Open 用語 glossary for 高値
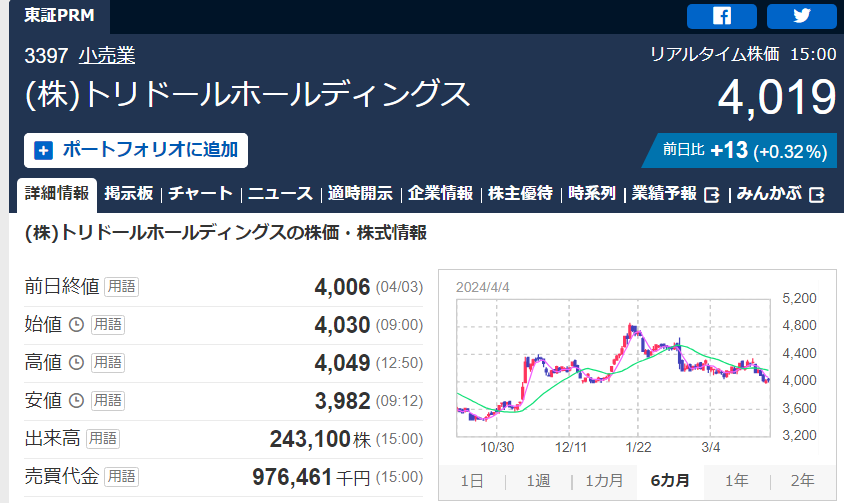 coord(108,362)
